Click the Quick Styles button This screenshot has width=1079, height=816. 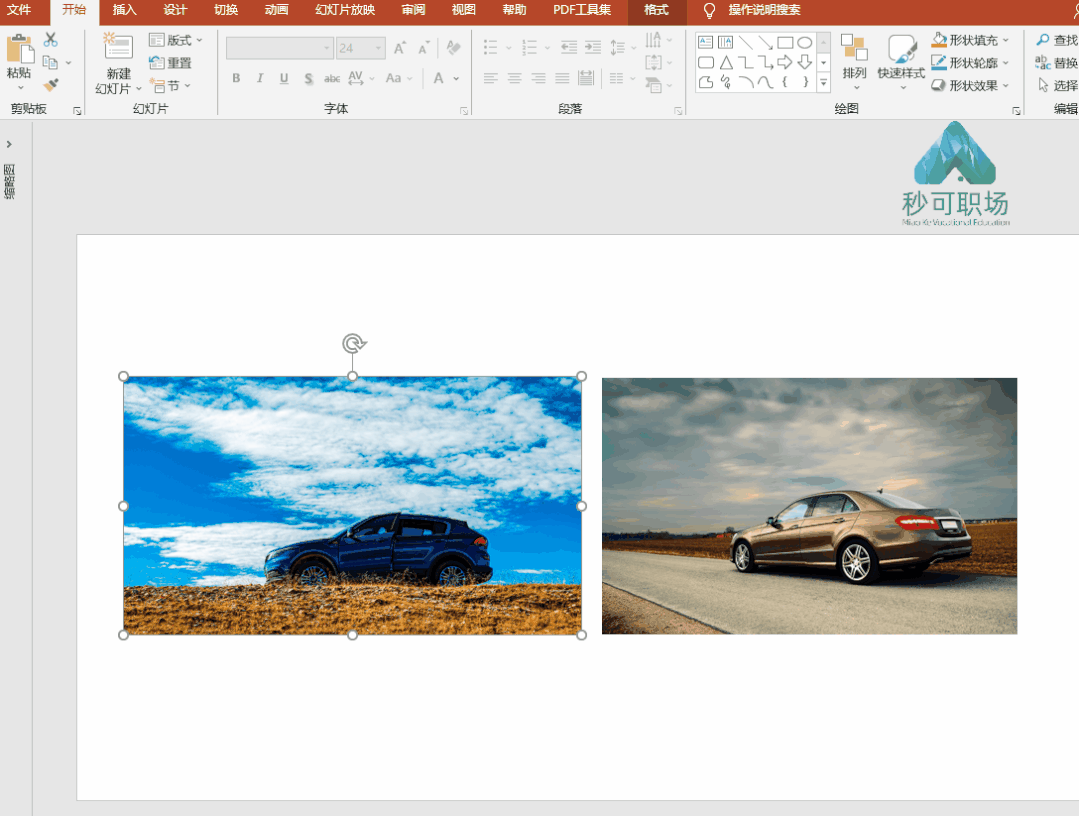coord(901,58)
